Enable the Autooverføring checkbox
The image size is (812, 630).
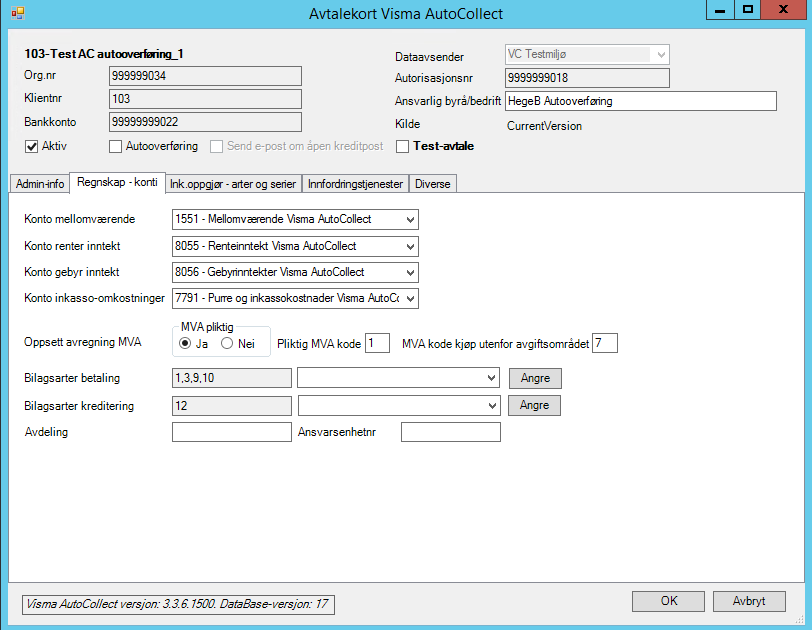[x=115, y=146]
